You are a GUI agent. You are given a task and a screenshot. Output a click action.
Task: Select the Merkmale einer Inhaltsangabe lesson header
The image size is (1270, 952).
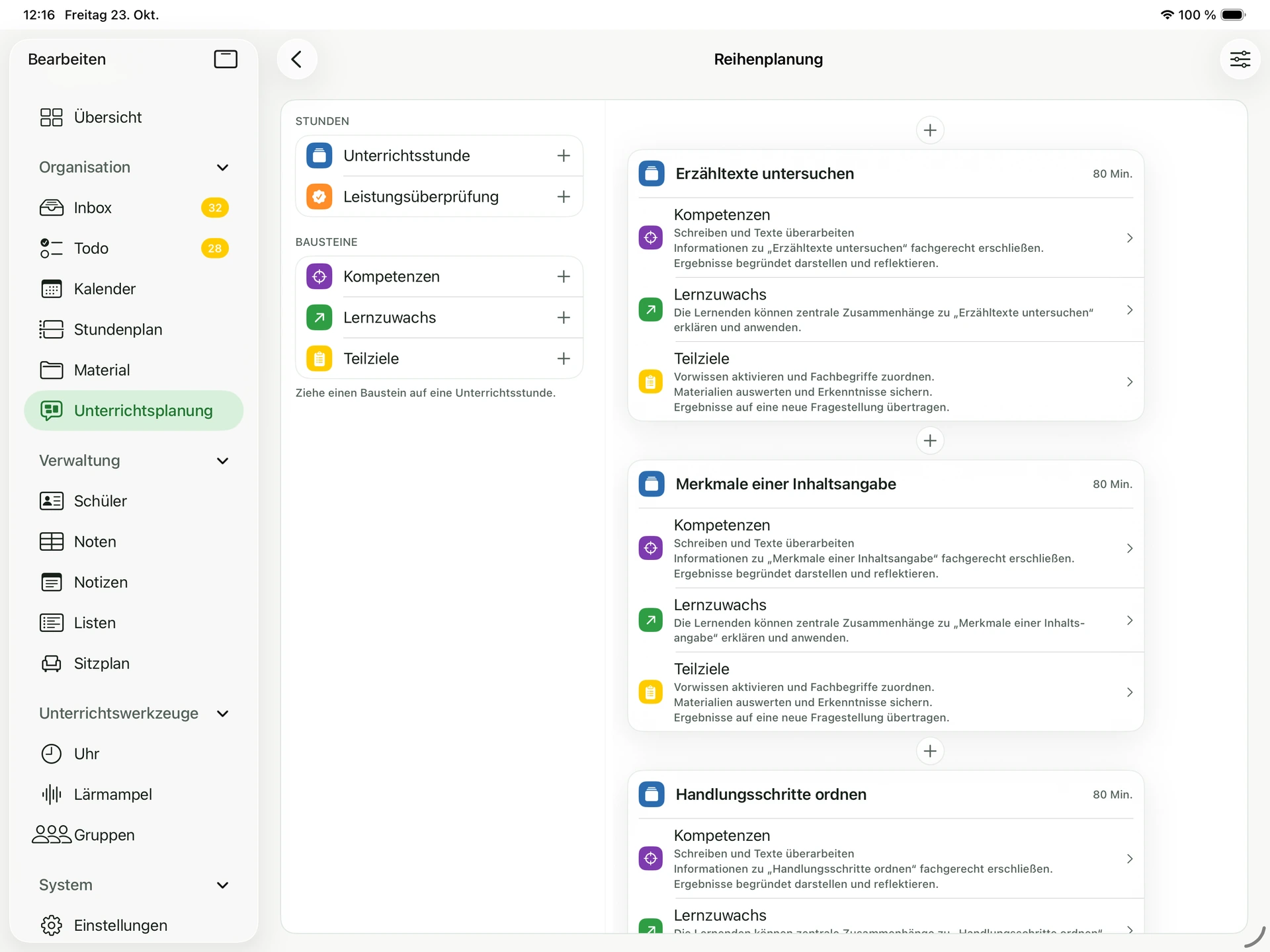(886, 484)
